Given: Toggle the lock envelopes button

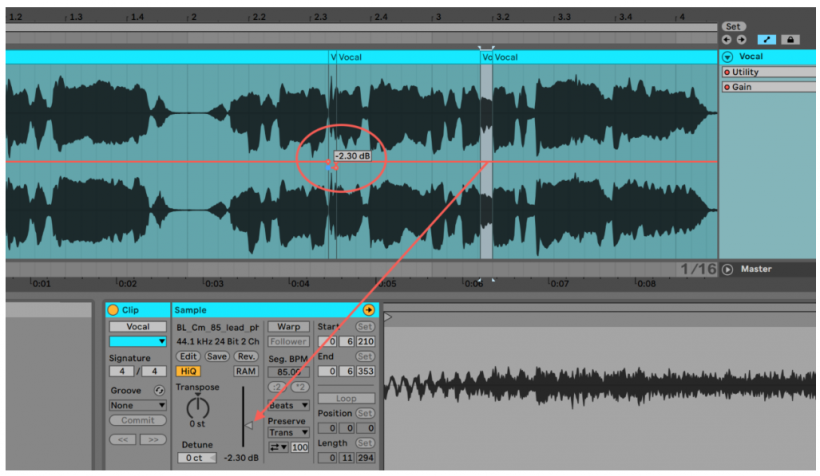Looking at the screenshot, I should coord(790,40).
